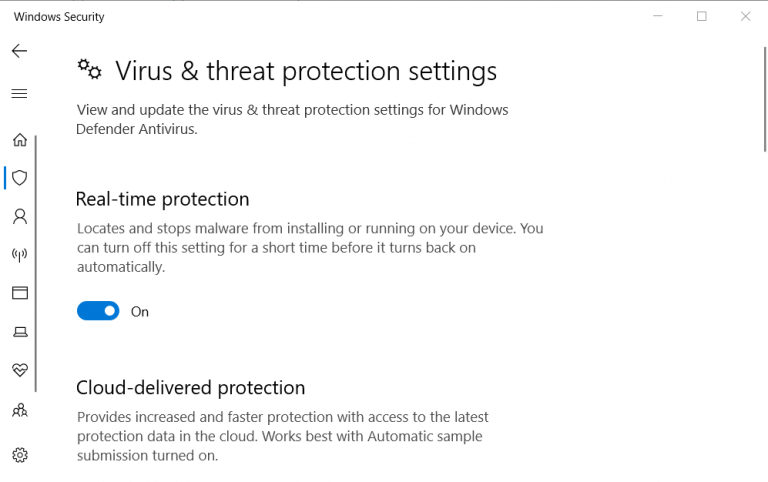This screenshot has width=768, height=482.
Task: Click the gears icon beside page title
Action: click(x=90, y=70)
